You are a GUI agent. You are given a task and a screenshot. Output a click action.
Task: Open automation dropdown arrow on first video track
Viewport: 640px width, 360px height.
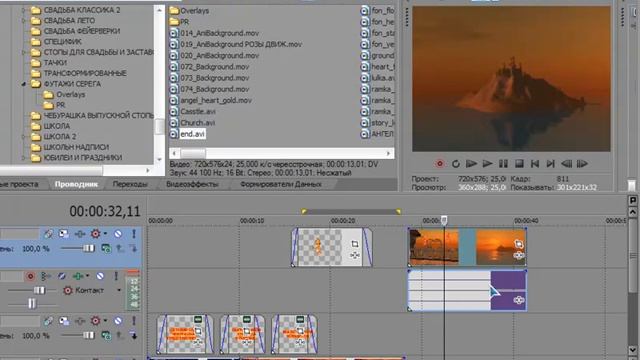(105, 234)
